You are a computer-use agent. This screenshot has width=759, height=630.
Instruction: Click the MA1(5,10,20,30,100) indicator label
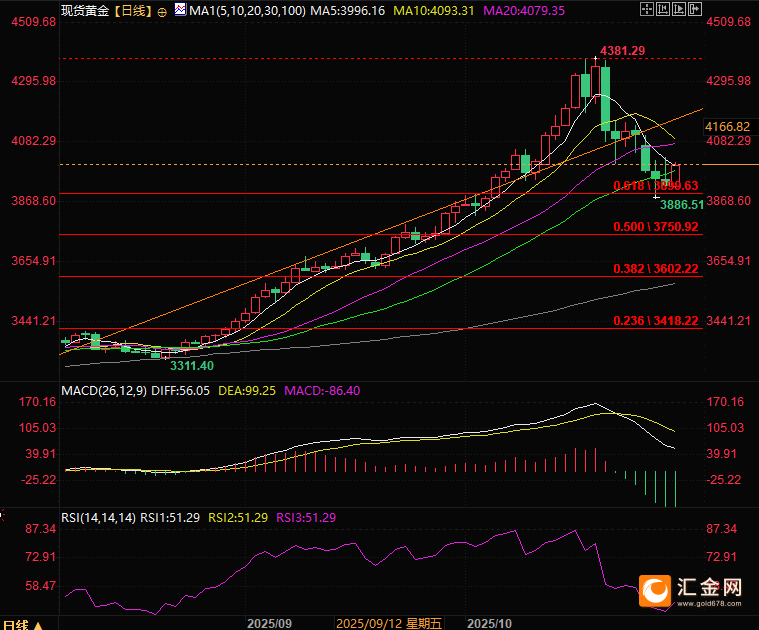(247, 11)
